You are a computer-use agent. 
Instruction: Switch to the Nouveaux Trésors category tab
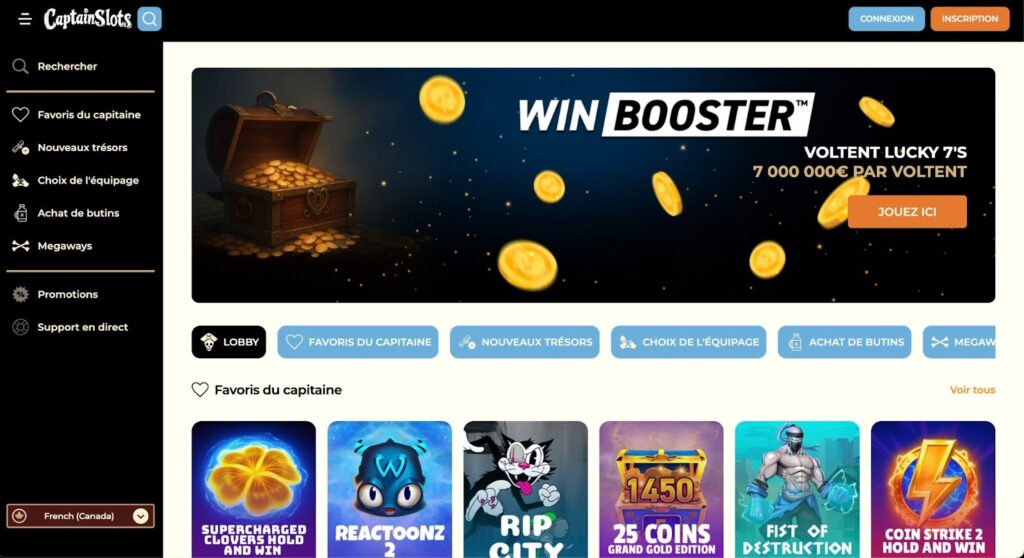tap(524, 342)
